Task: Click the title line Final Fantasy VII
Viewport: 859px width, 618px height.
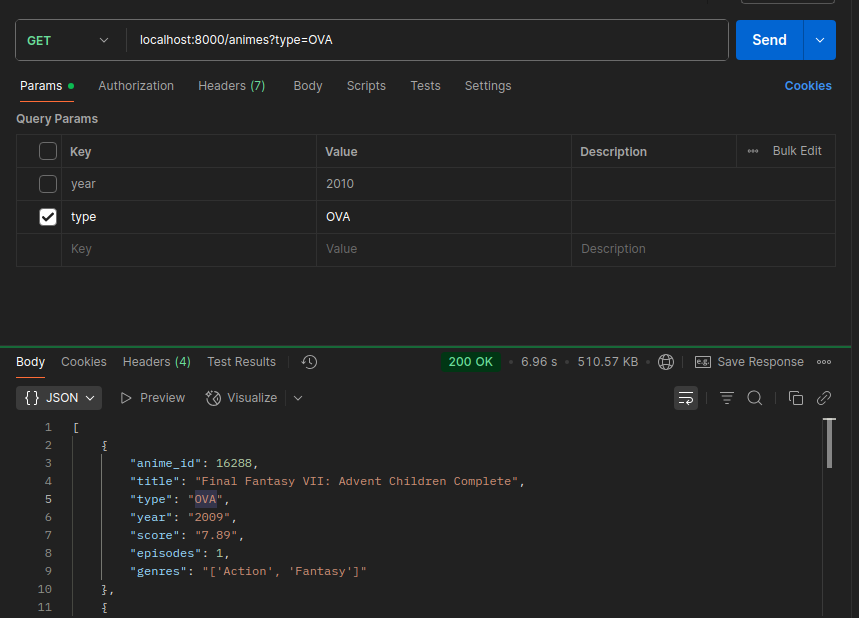Action: tap(327, 481)
